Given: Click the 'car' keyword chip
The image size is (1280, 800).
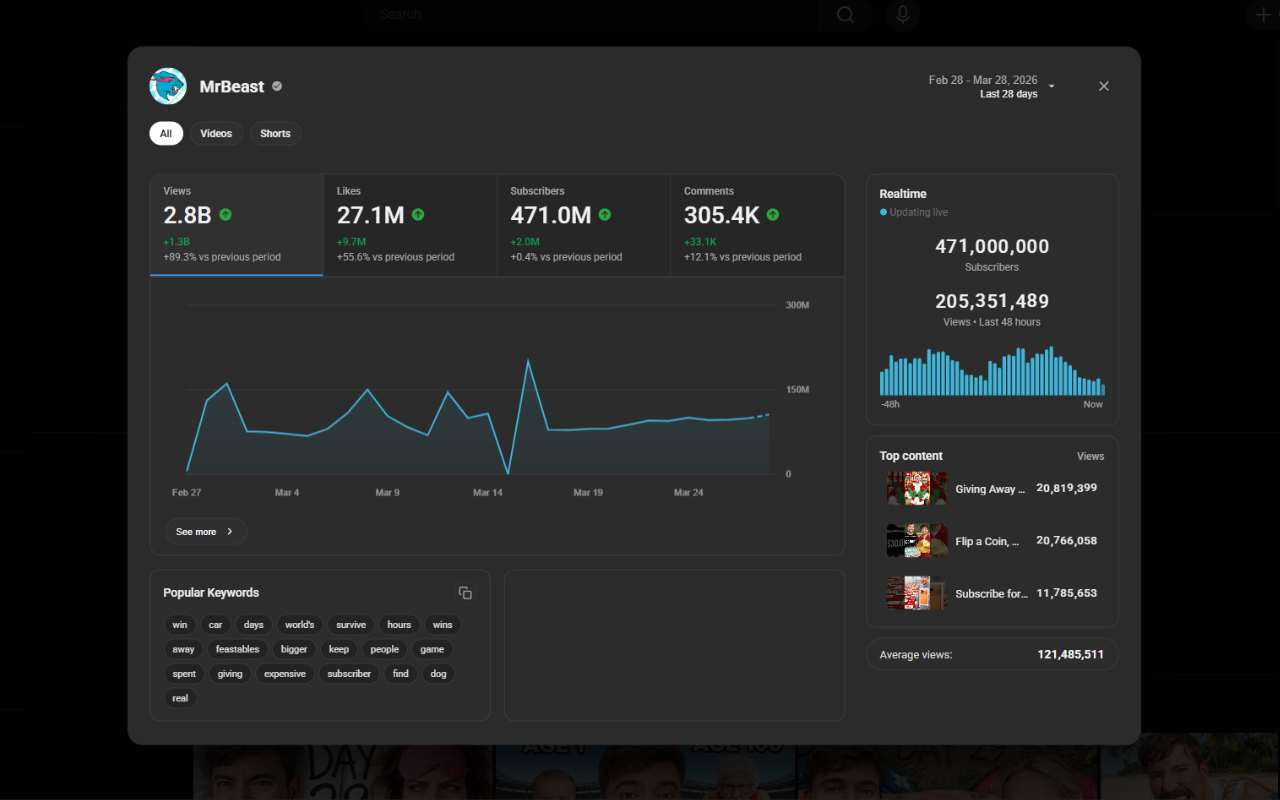Looking at the screenshot, I should pos(215,625).
